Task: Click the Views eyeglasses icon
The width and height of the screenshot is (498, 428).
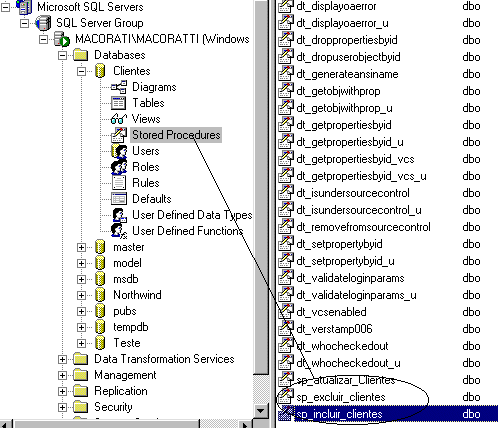Action: (x=119, y=119)
